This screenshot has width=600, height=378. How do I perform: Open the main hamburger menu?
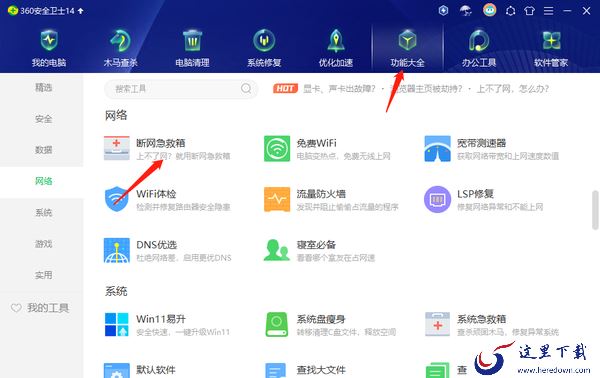click(548, 11)
